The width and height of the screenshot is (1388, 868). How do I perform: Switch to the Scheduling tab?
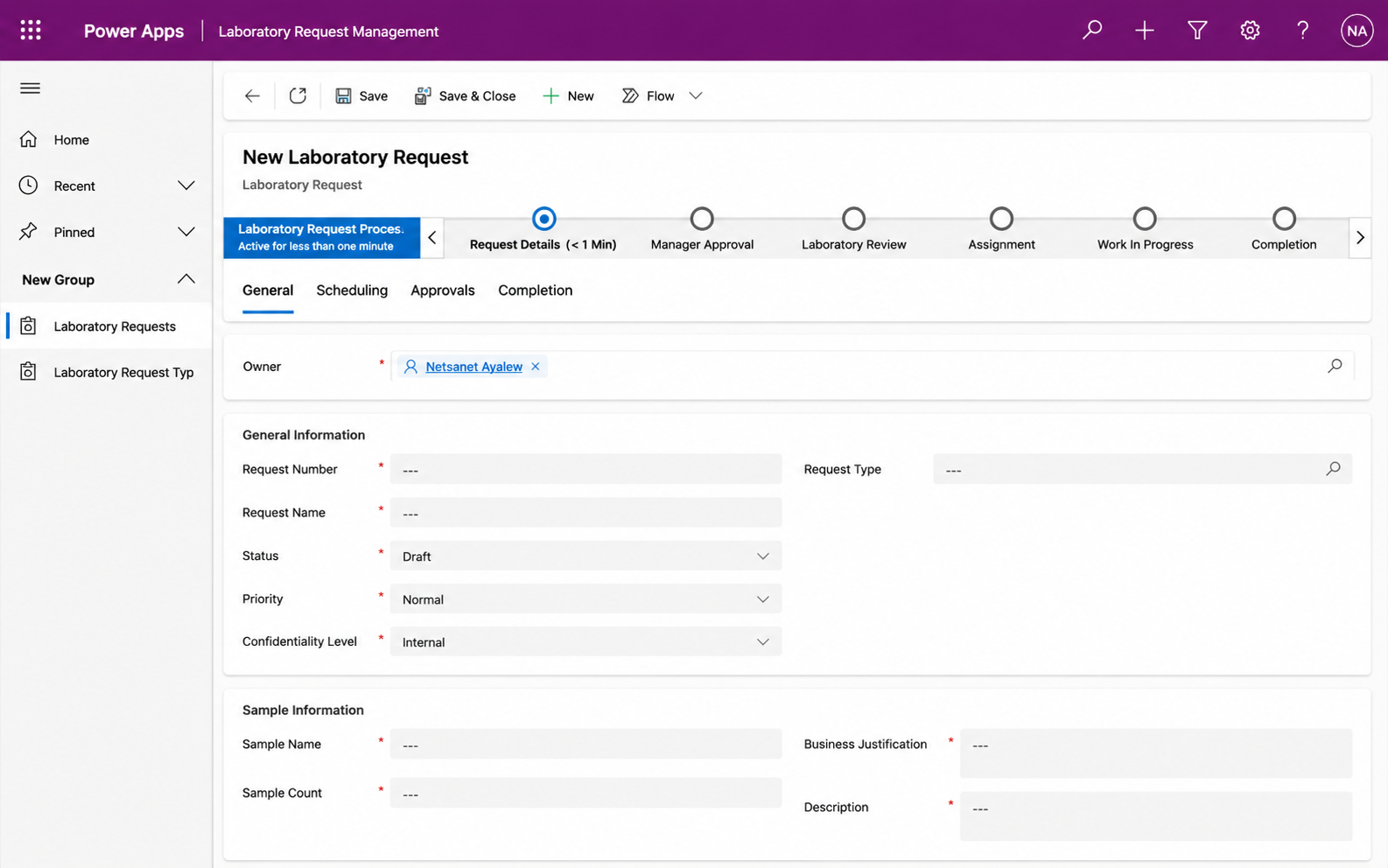(352, 290)
